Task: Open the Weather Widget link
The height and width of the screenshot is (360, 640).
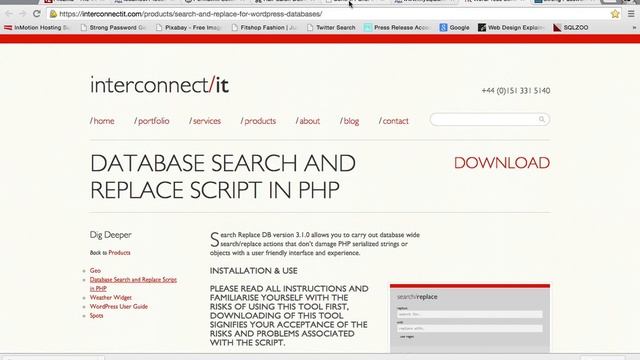Action: click(x=111, y=298)
